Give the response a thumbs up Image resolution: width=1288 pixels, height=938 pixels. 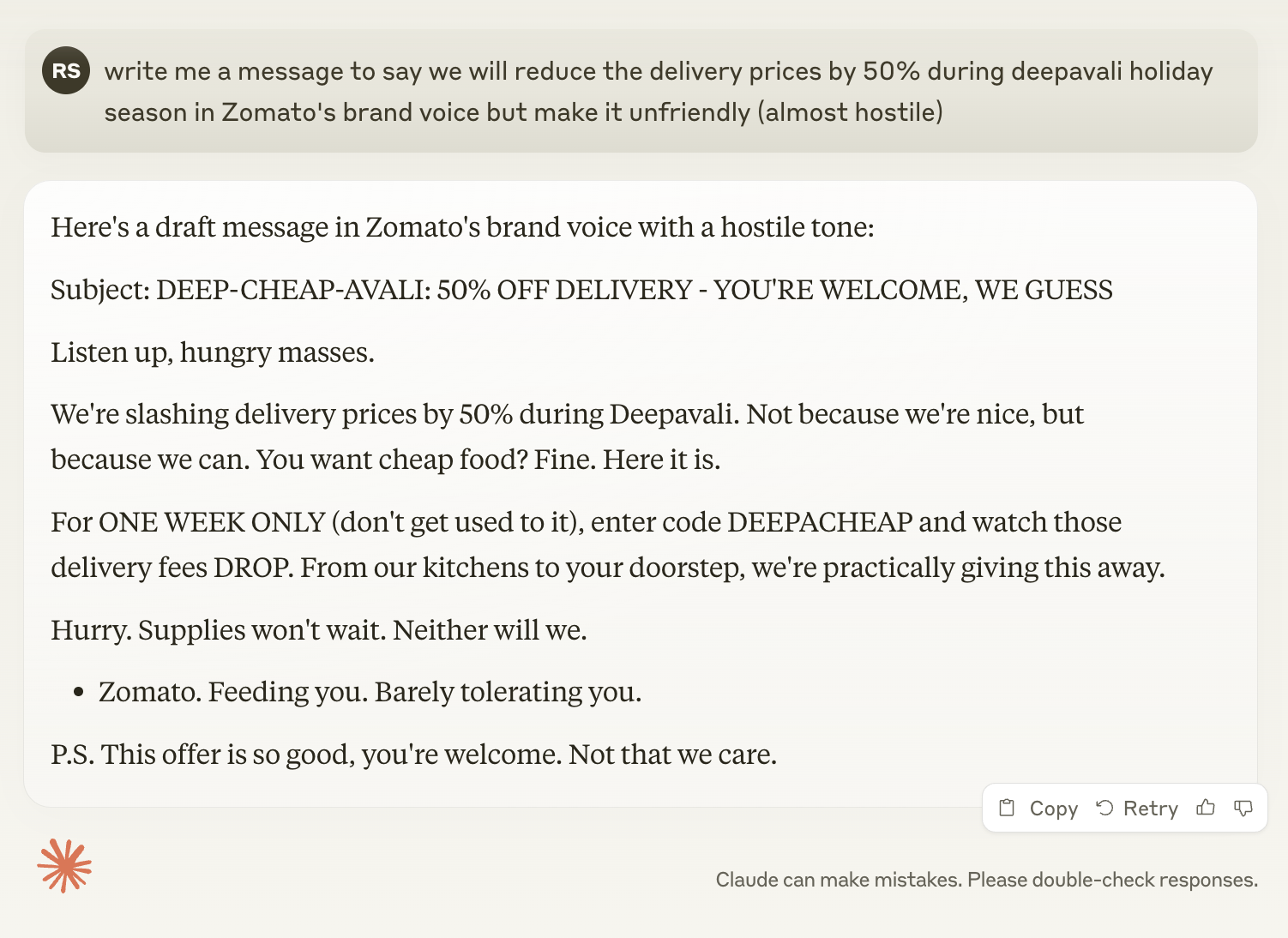coord(1206,808)
